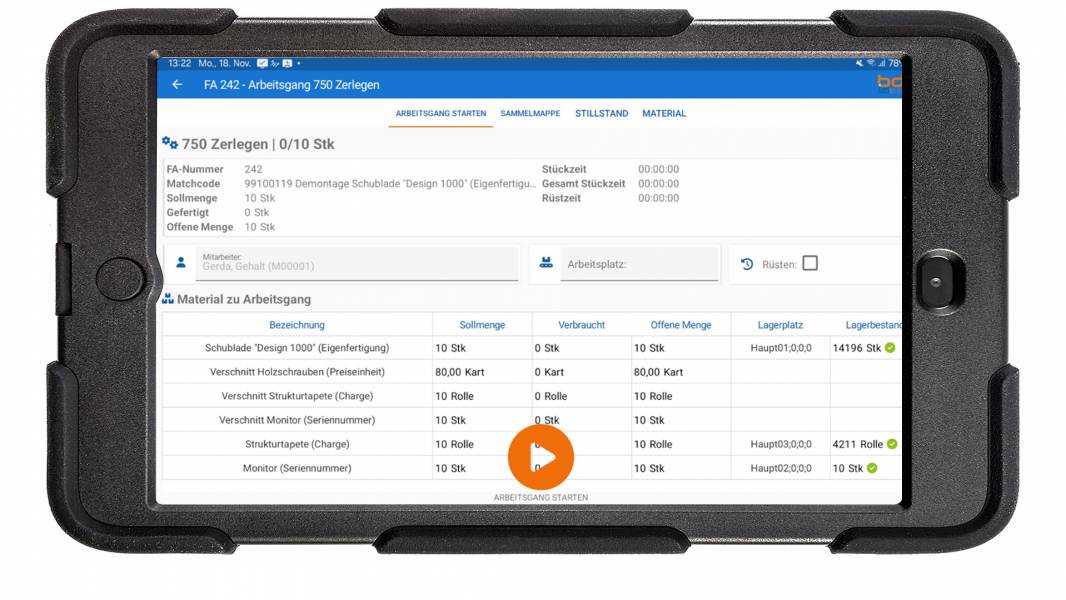Screen dimensions: 1066x600
Task: Click green check icon for Strukturtapete stock
Action: [x=892, y=444]
